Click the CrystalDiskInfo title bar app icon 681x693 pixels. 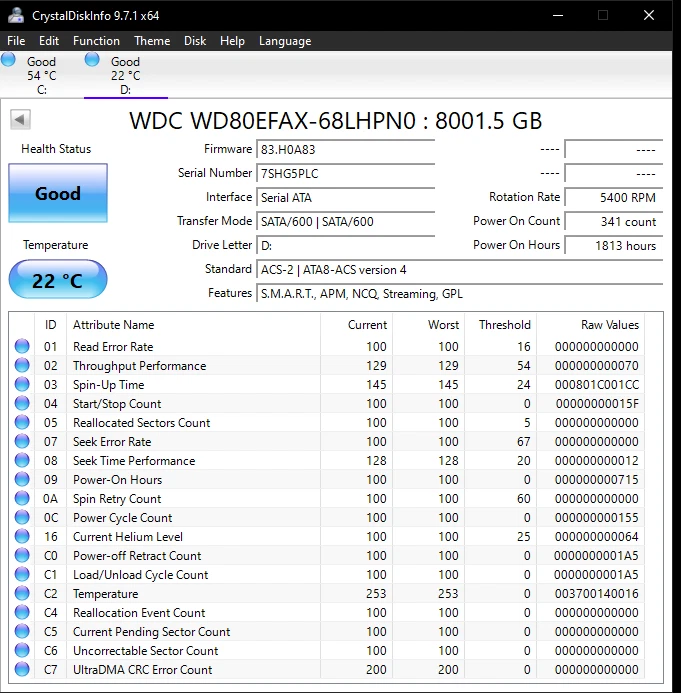[x=16, y=15]
